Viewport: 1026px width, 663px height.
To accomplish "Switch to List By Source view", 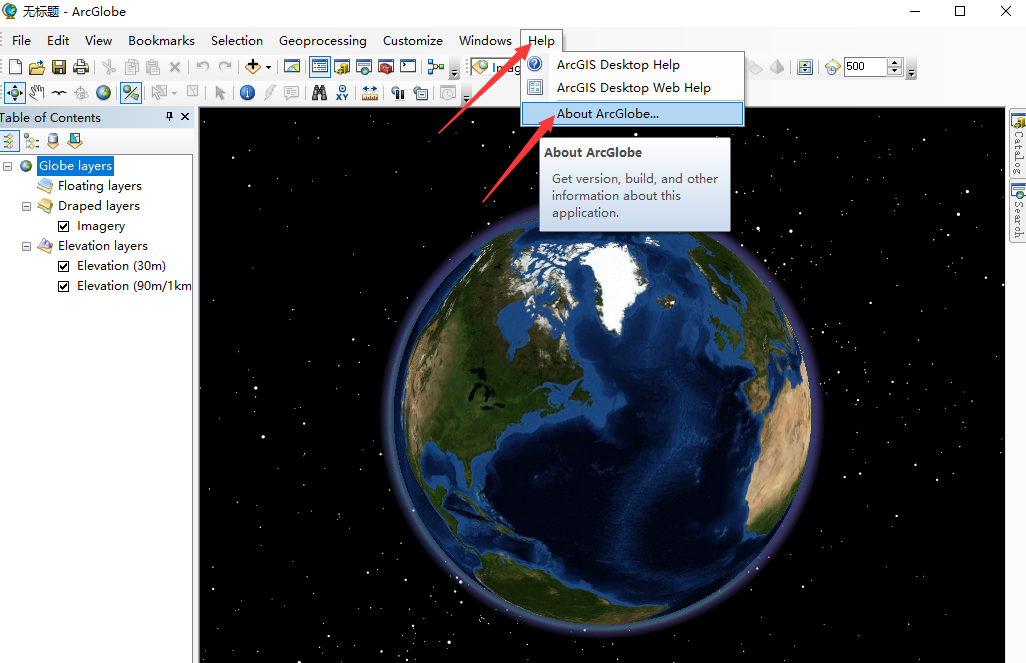I will (x=53, y=141).
